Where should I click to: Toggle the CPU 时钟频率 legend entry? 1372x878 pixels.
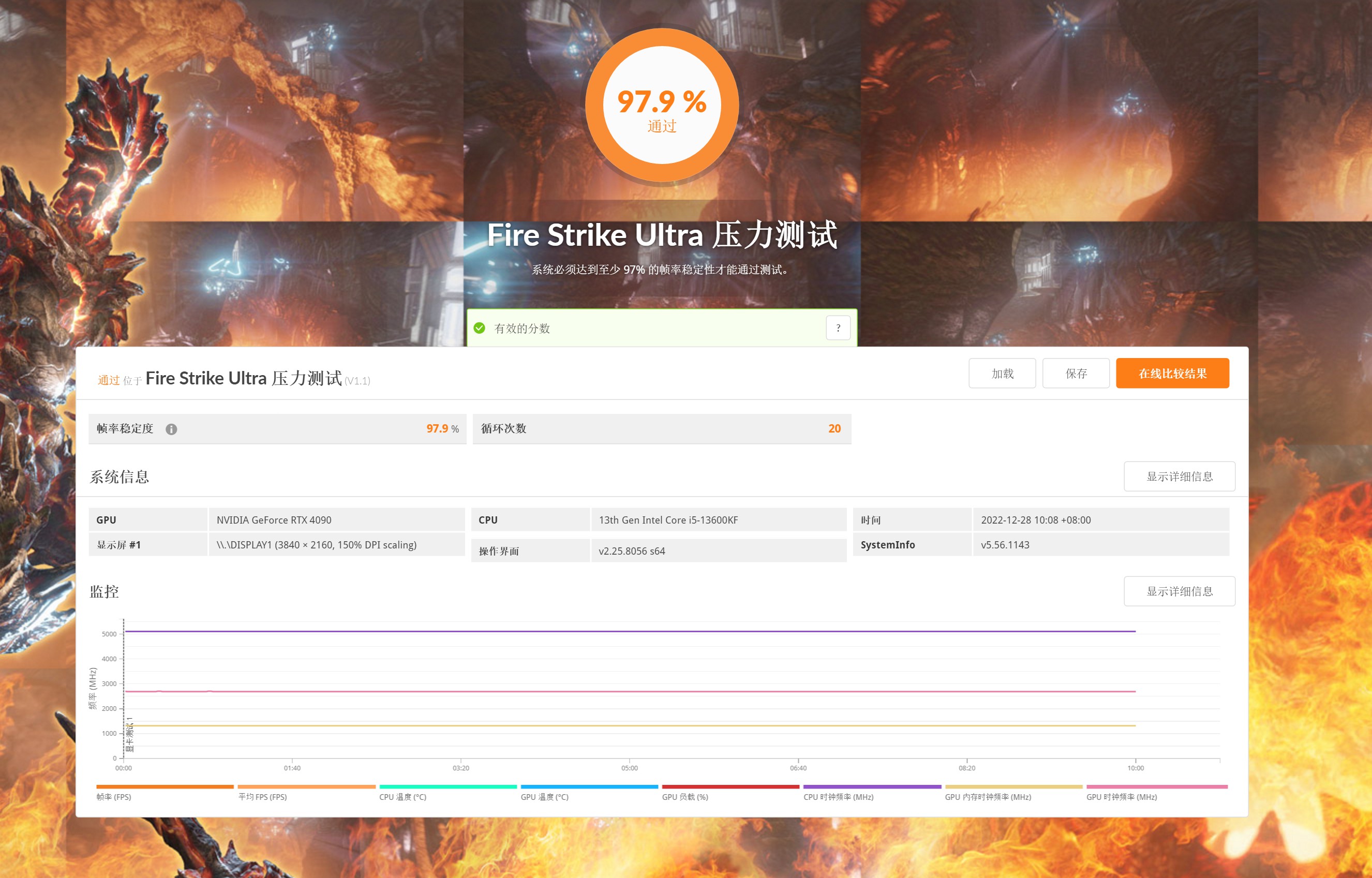pos(838,796)
